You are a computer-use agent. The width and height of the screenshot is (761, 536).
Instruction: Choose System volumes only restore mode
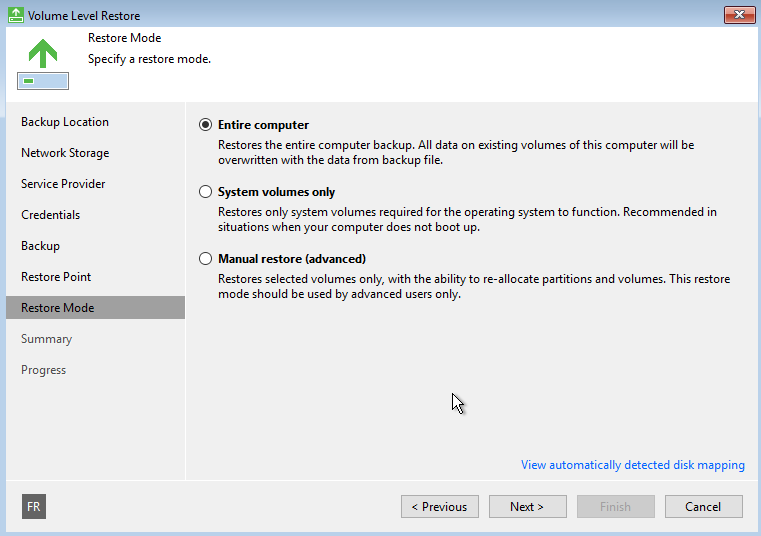click(x=205, y=192)
